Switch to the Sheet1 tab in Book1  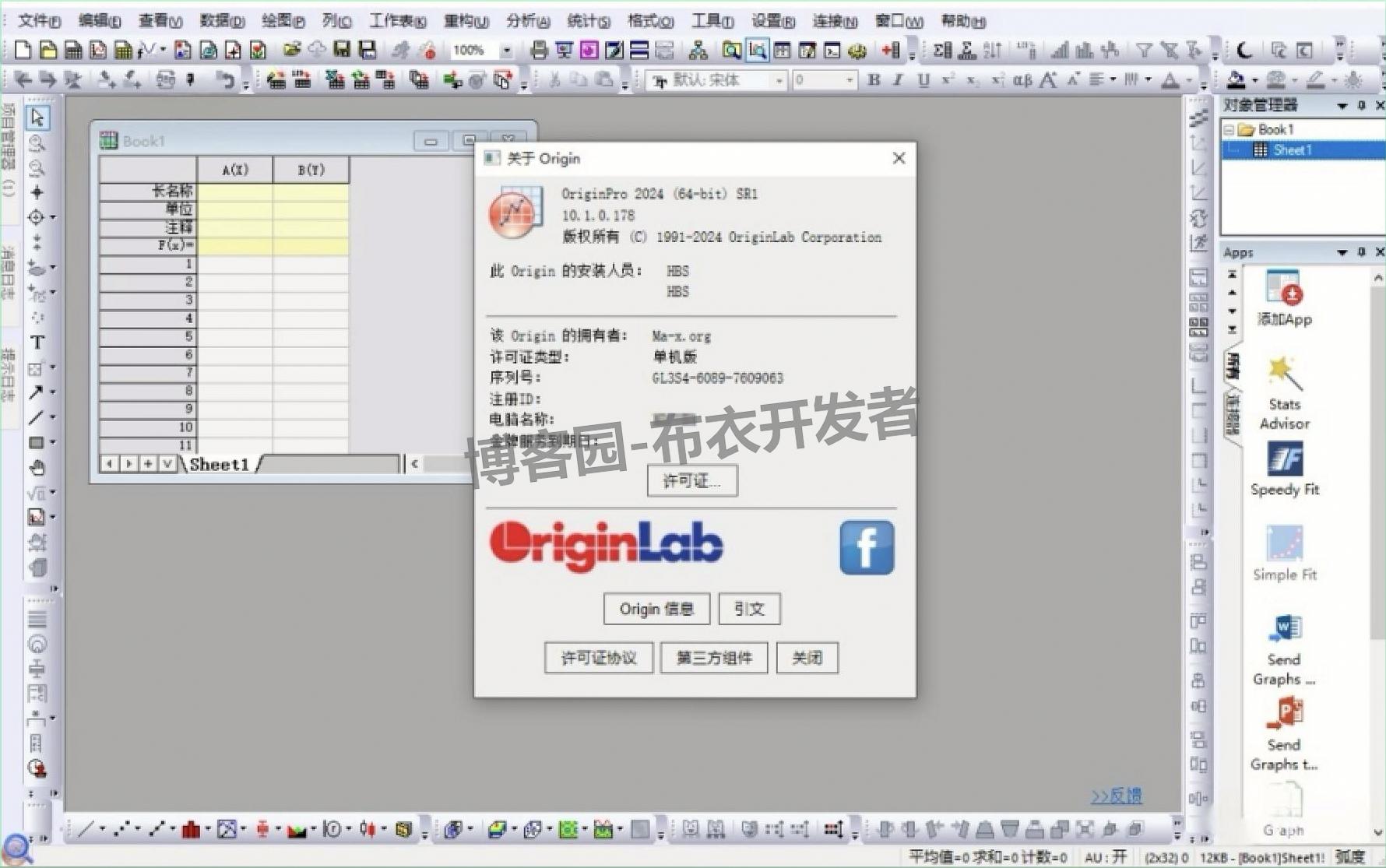[220, 463]
